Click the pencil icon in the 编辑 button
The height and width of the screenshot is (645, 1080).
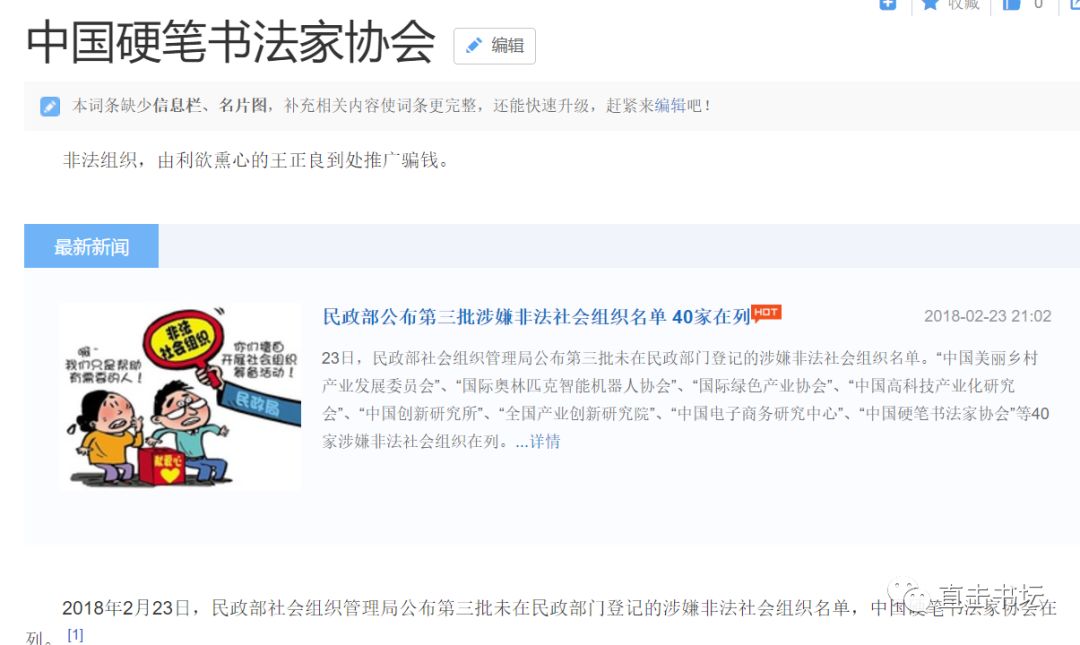[x=474, y=46]
